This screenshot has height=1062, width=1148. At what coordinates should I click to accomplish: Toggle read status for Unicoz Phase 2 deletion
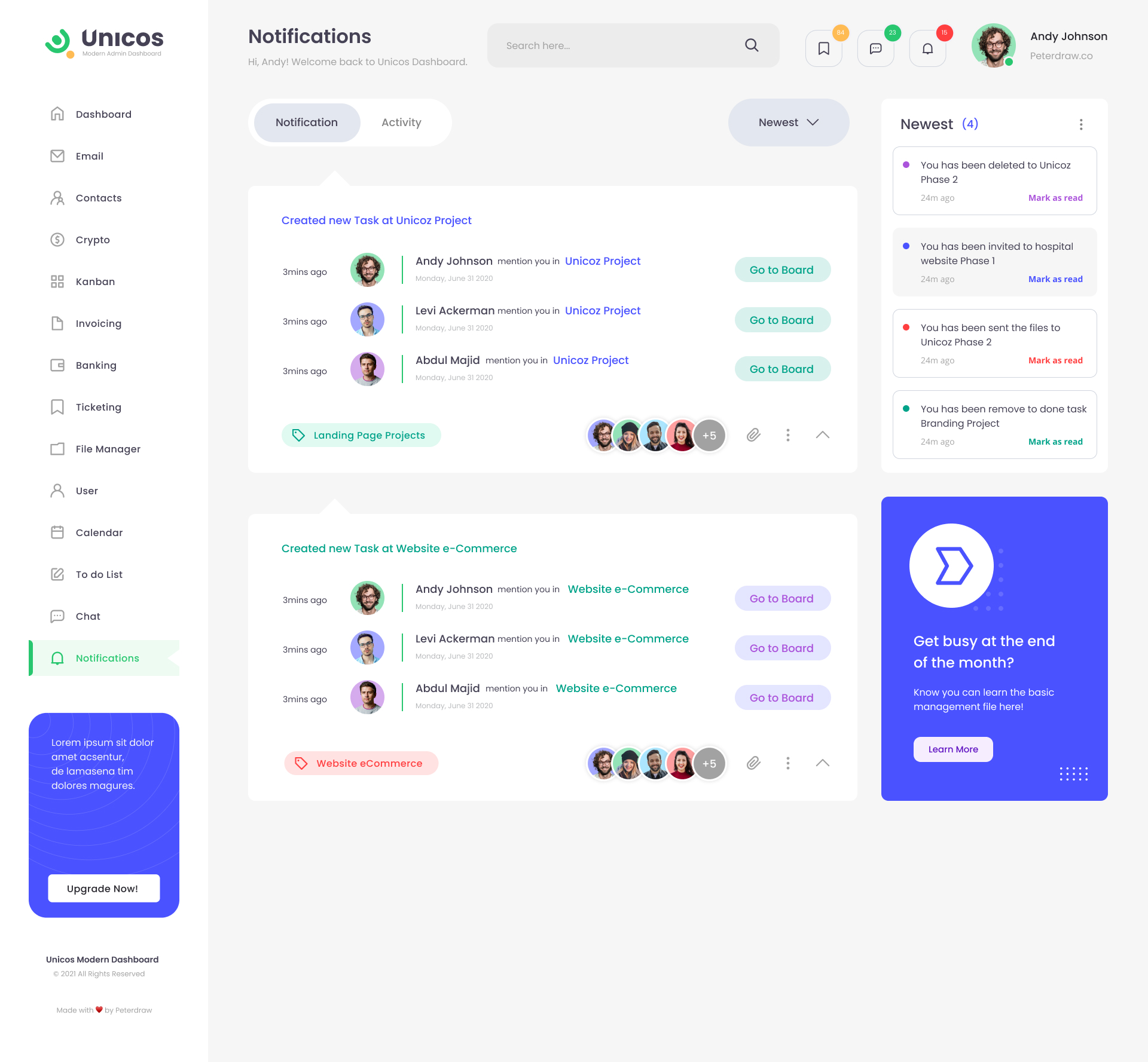click(x=1055, y=197)
